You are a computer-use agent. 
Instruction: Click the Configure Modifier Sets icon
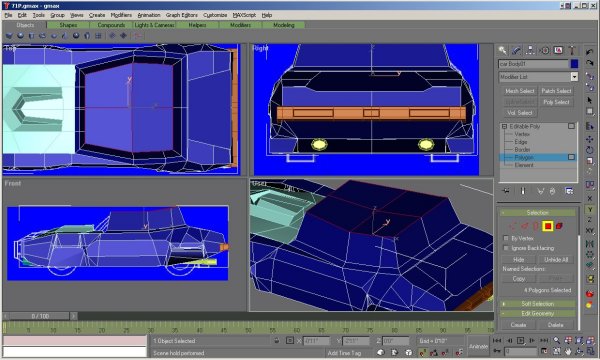coord(569,191)
